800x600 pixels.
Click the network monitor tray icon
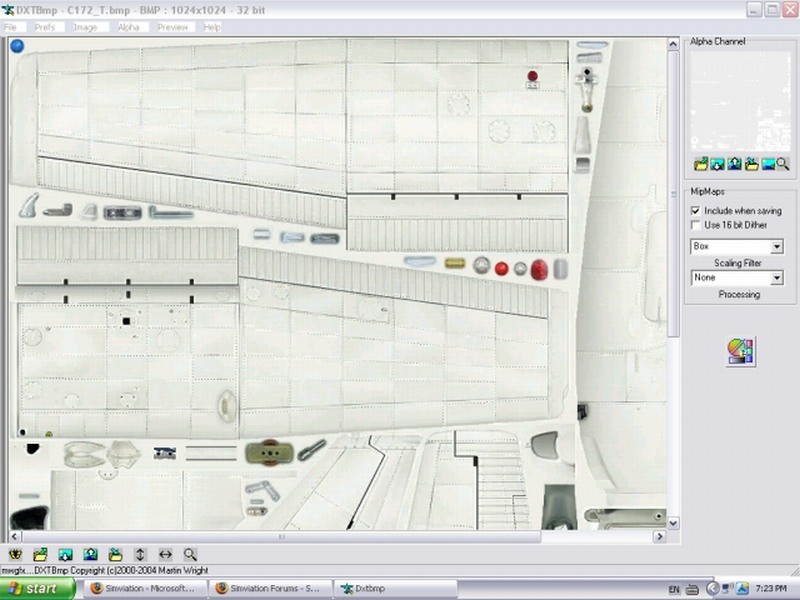pos(727,589)
